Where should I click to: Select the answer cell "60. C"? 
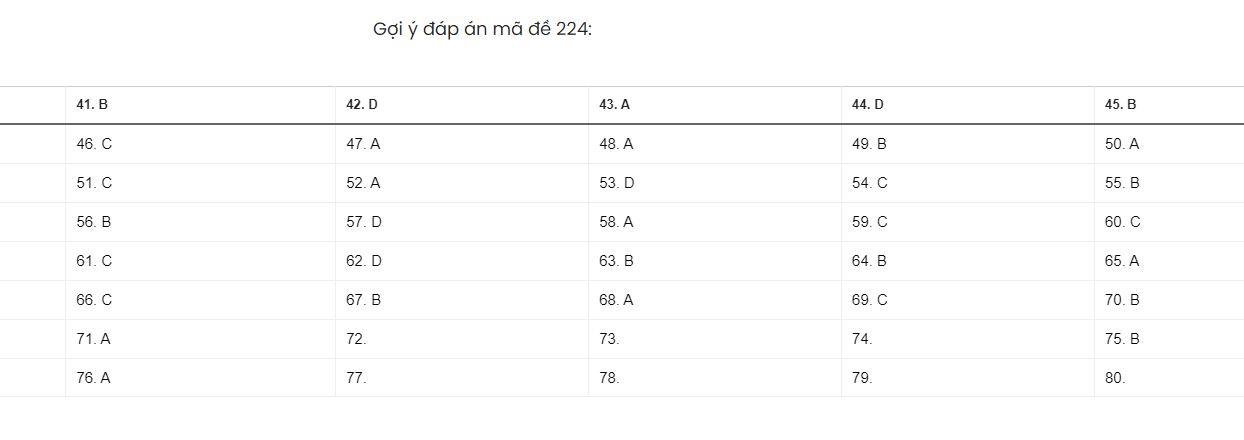click(1122, 222)
